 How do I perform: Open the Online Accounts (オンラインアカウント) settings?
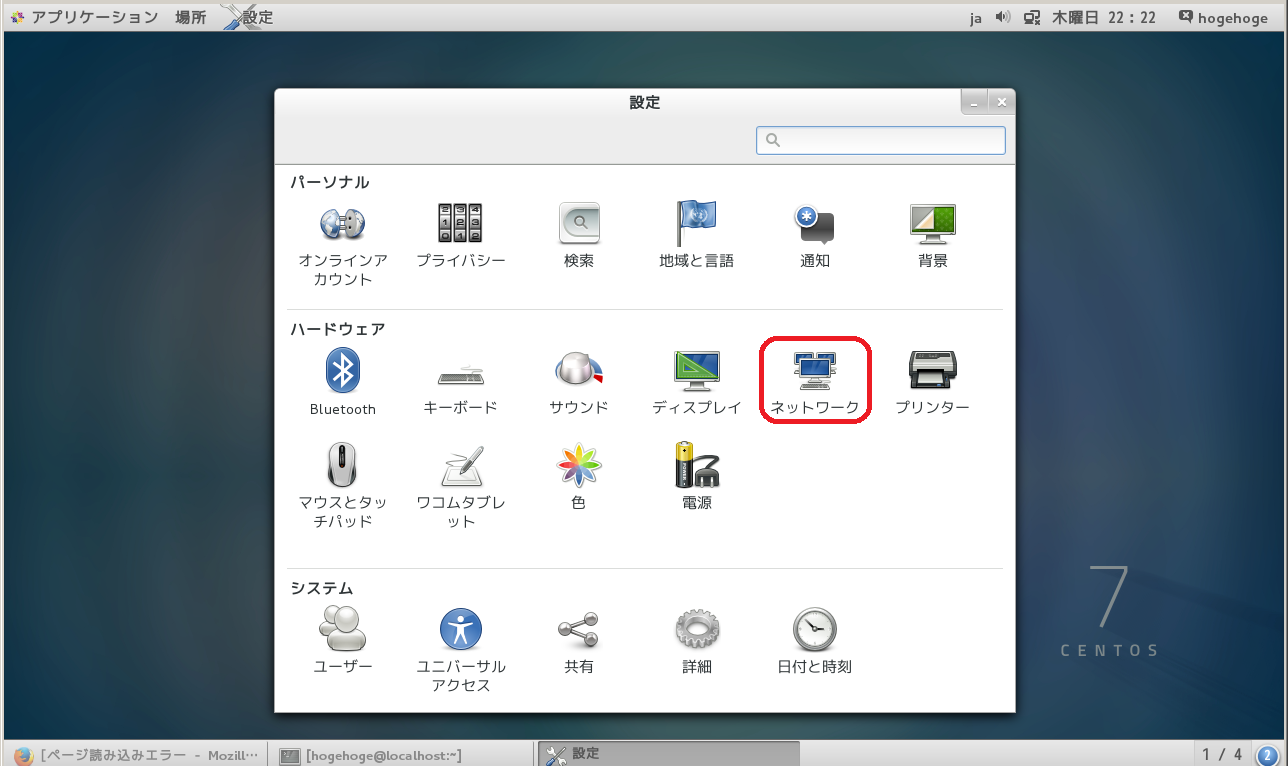click(343, 244)
